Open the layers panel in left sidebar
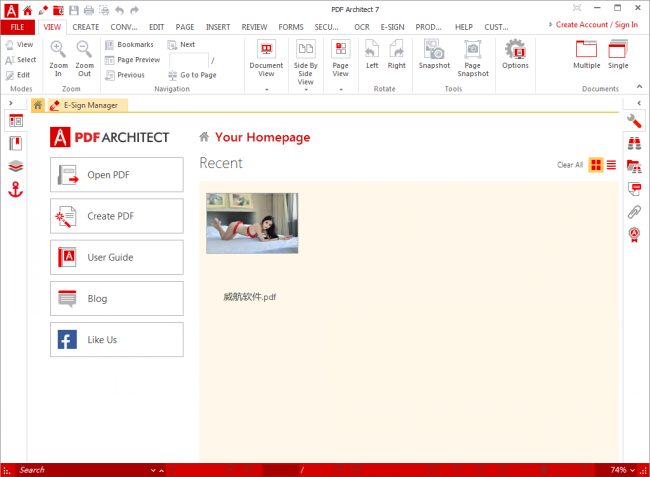The height and width of the screenshot is (477, 650). point(16,166)
